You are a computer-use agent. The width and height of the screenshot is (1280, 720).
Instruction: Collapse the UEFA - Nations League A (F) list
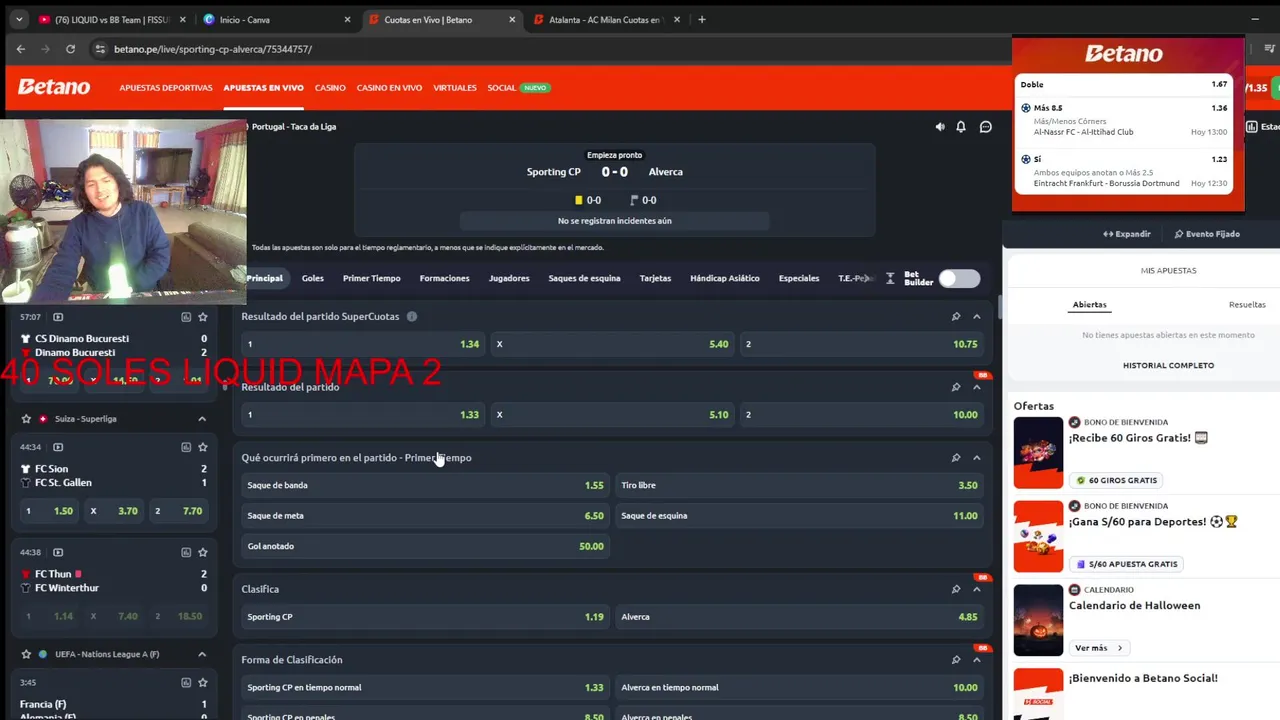pos(202,654)
